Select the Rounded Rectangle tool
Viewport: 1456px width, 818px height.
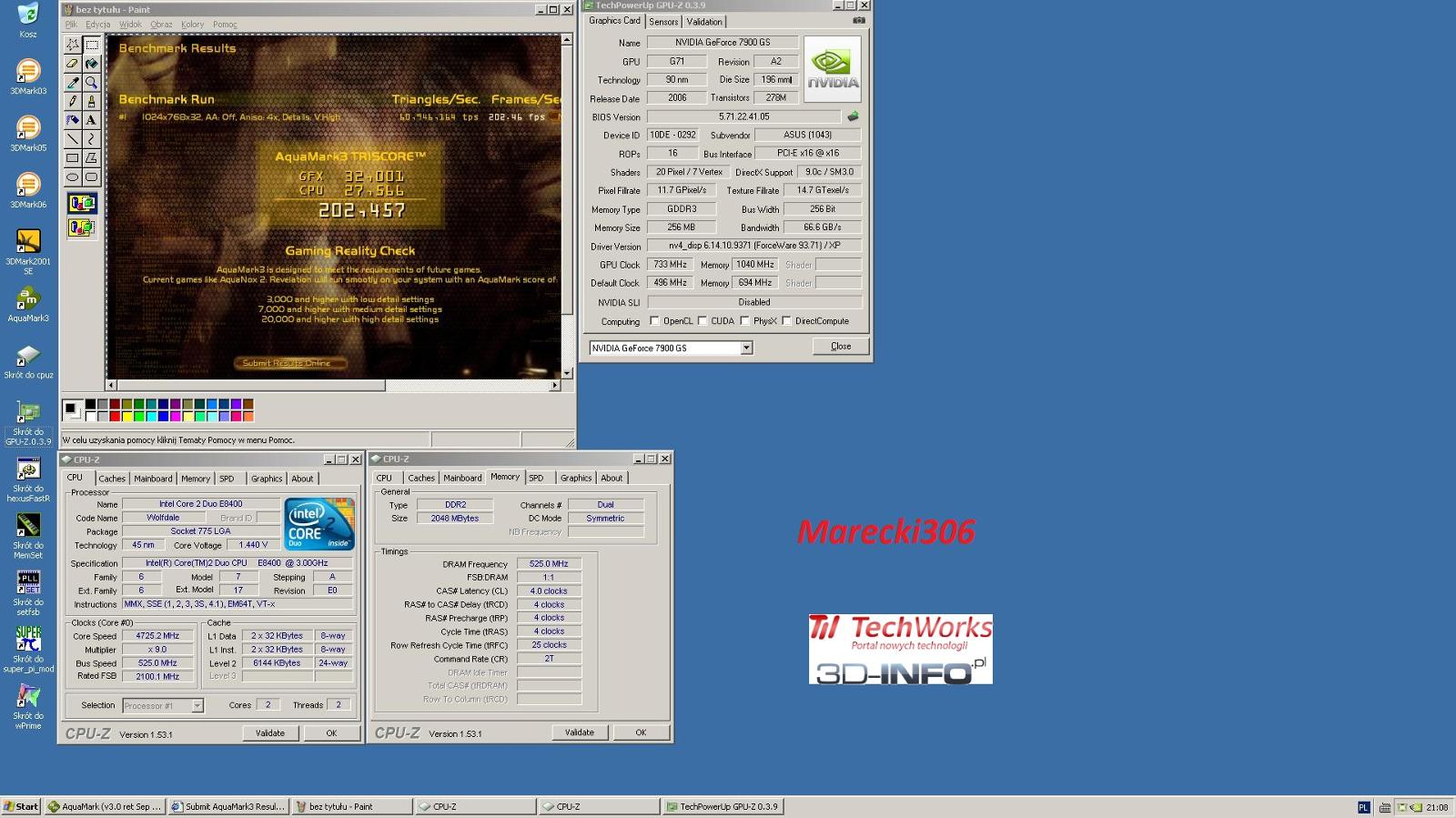coord(92,177)
